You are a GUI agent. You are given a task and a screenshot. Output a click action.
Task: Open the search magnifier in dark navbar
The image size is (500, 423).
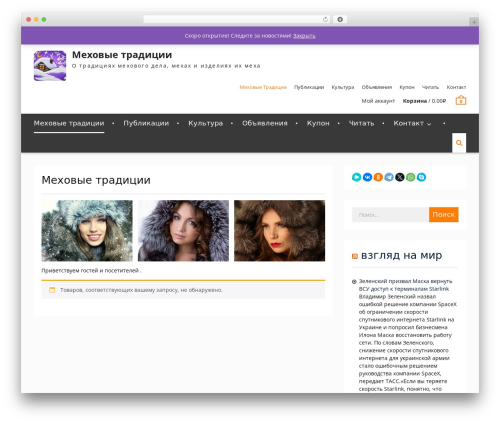[x=459, y=143]
